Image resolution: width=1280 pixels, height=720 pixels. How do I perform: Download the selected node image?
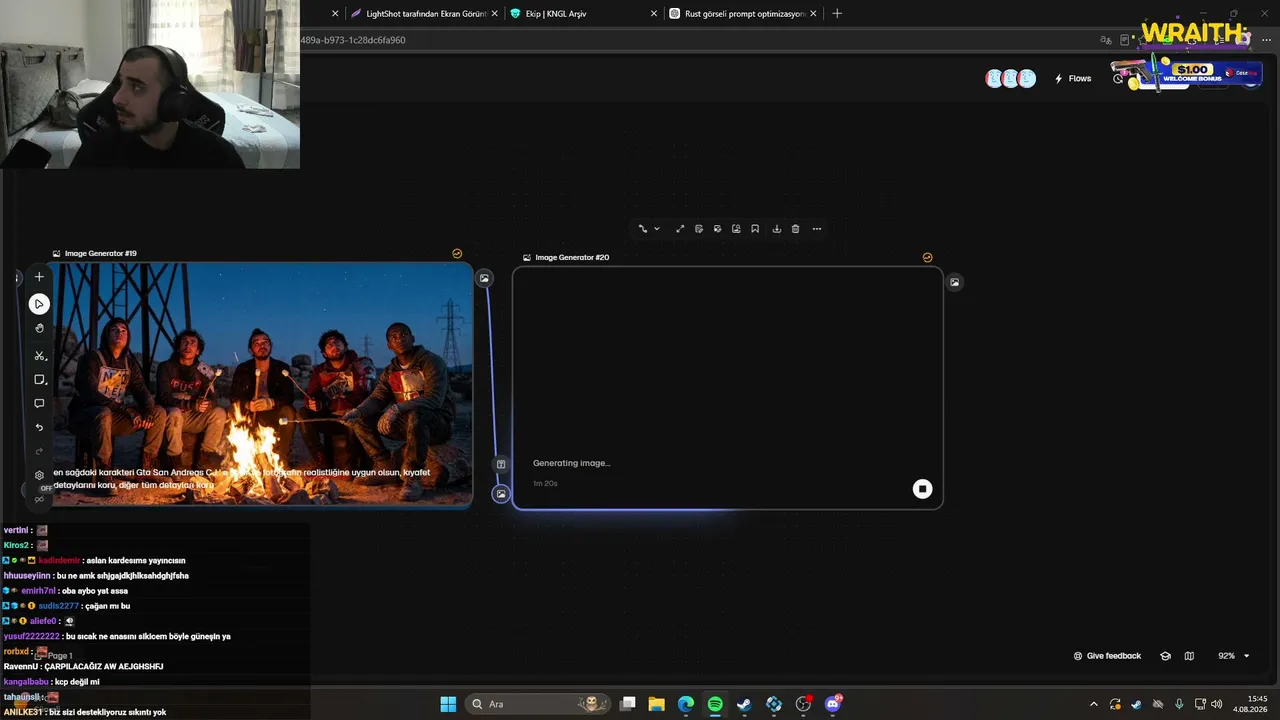776,229
